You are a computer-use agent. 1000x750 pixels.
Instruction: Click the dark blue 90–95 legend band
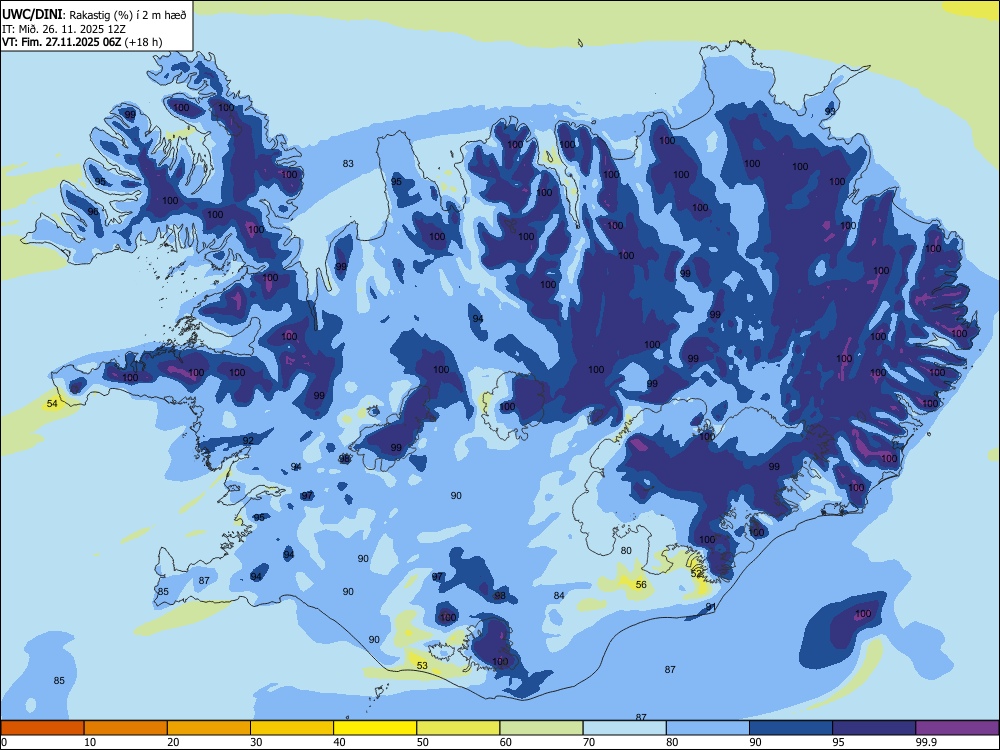click(791, 728)
